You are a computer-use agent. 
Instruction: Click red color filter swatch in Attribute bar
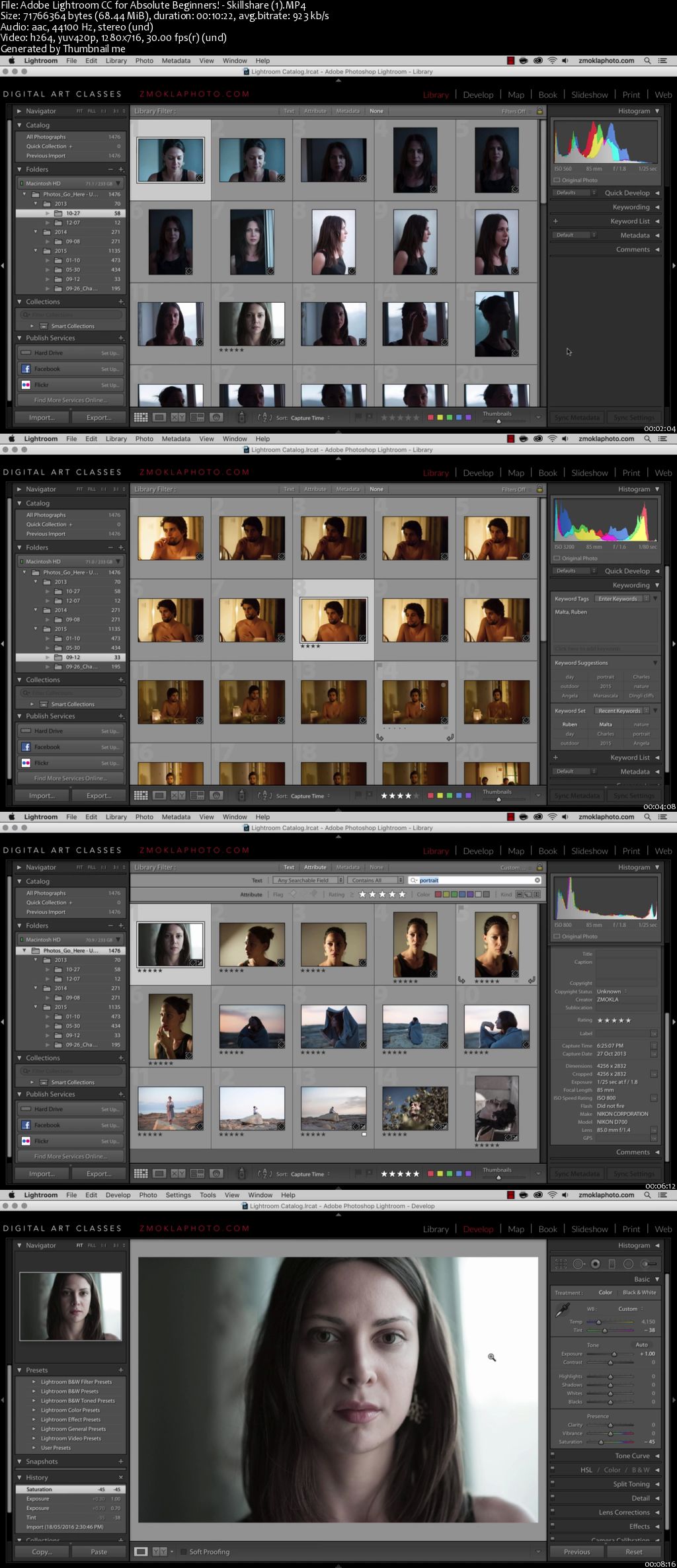[438, 894]
